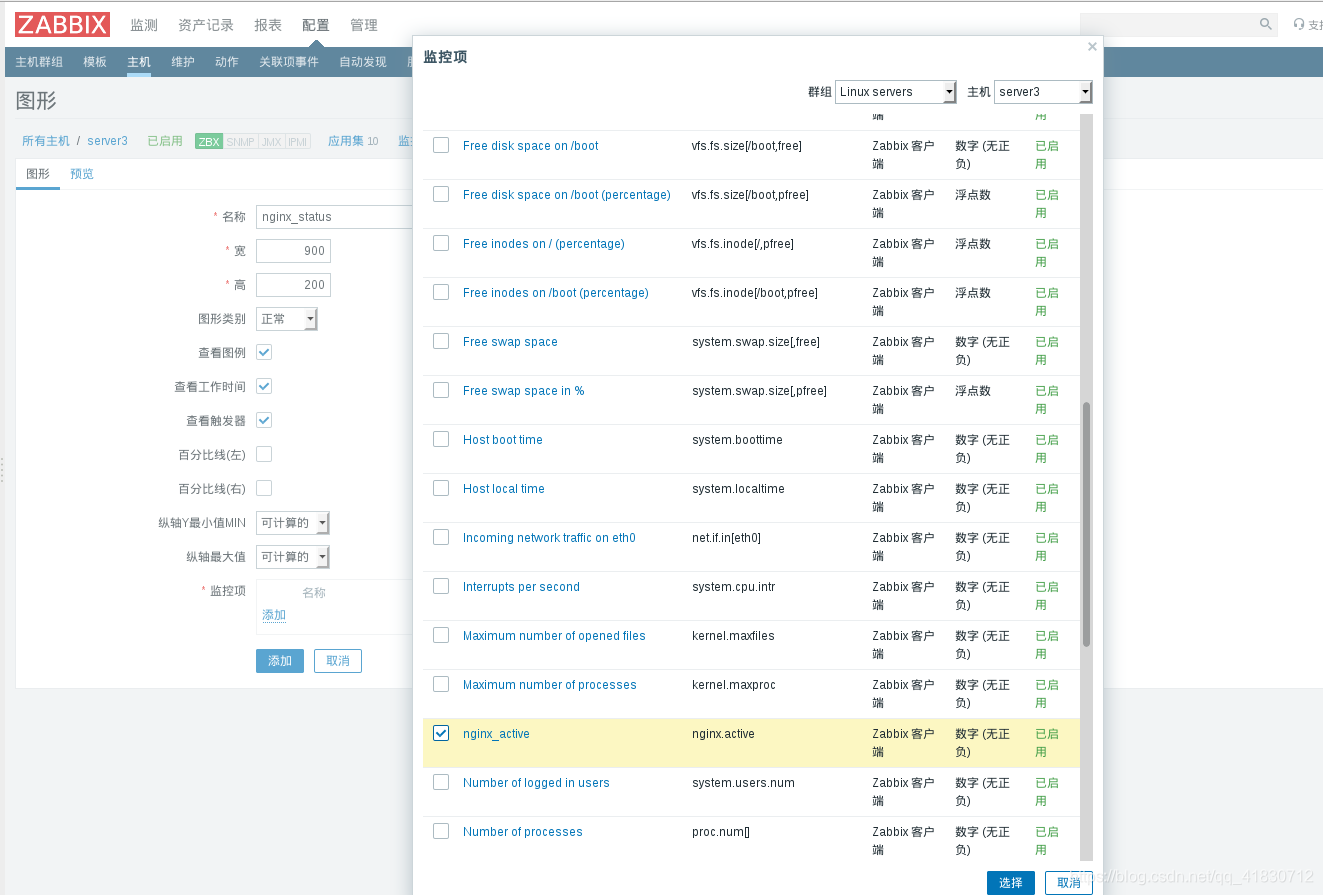The height and width of the screenshot is (895, 1323).
Task: Click the ZBX availability badge
Action: 209,141
